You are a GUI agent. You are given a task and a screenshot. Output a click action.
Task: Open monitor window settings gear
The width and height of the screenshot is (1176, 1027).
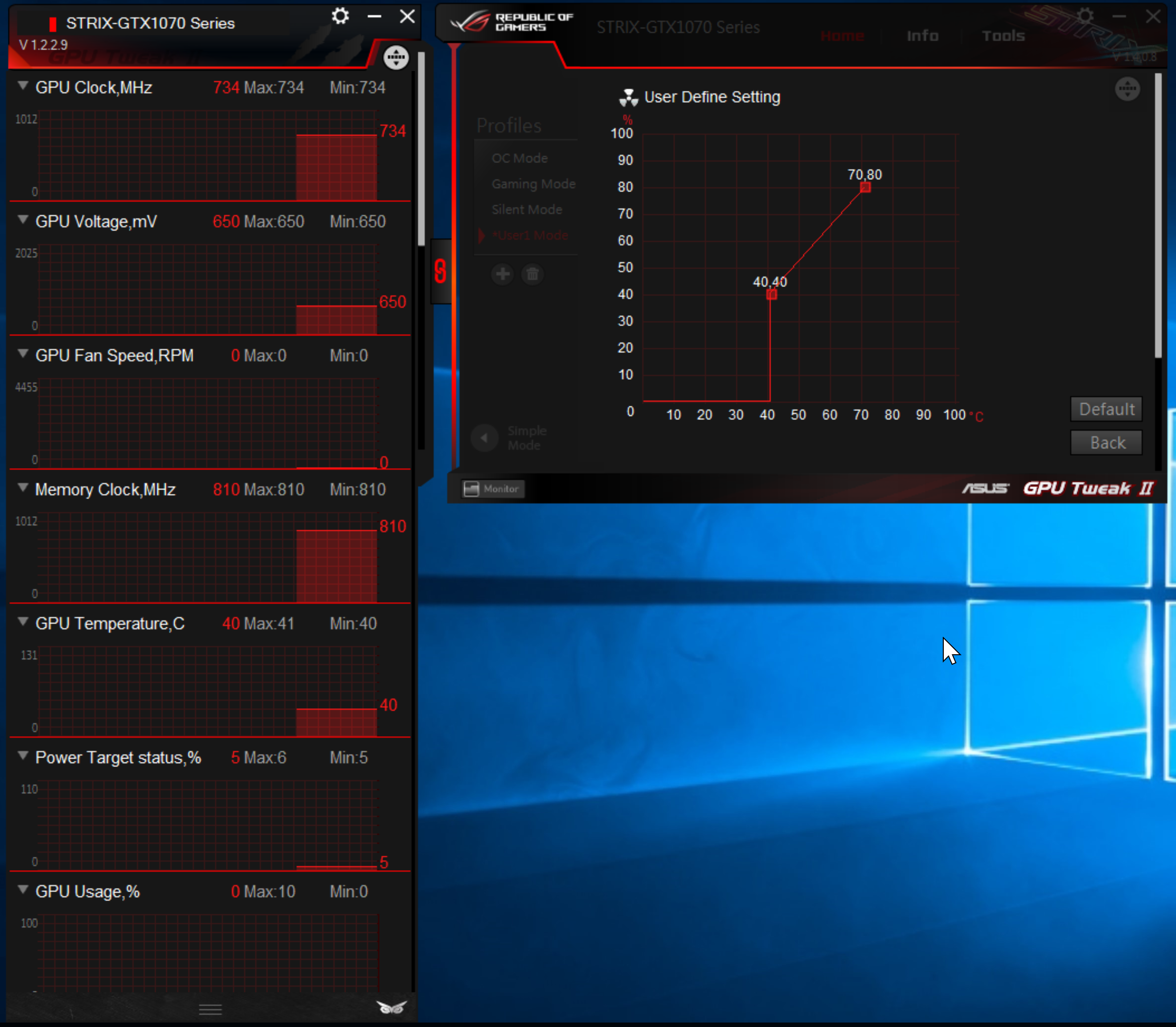(340, 16)
